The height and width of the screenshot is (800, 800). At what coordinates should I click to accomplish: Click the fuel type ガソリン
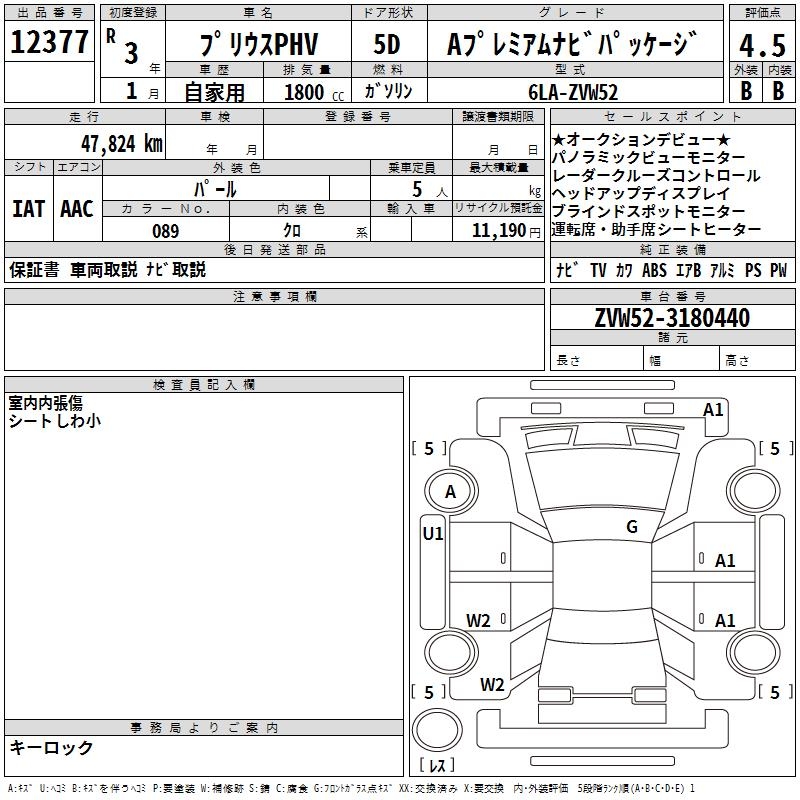(388, 91)
